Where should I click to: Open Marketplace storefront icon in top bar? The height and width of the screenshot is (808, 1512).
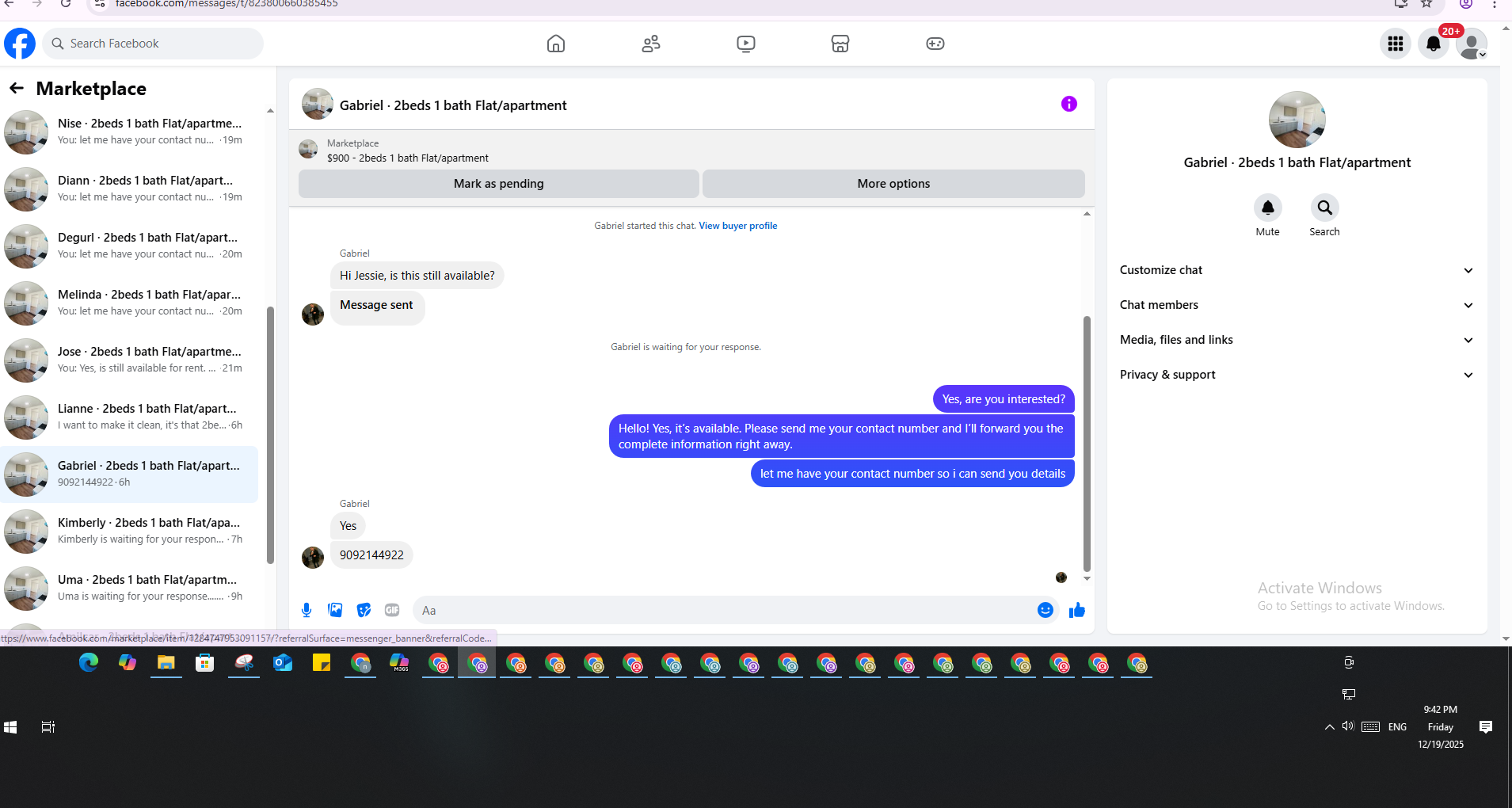coord(840,44)
